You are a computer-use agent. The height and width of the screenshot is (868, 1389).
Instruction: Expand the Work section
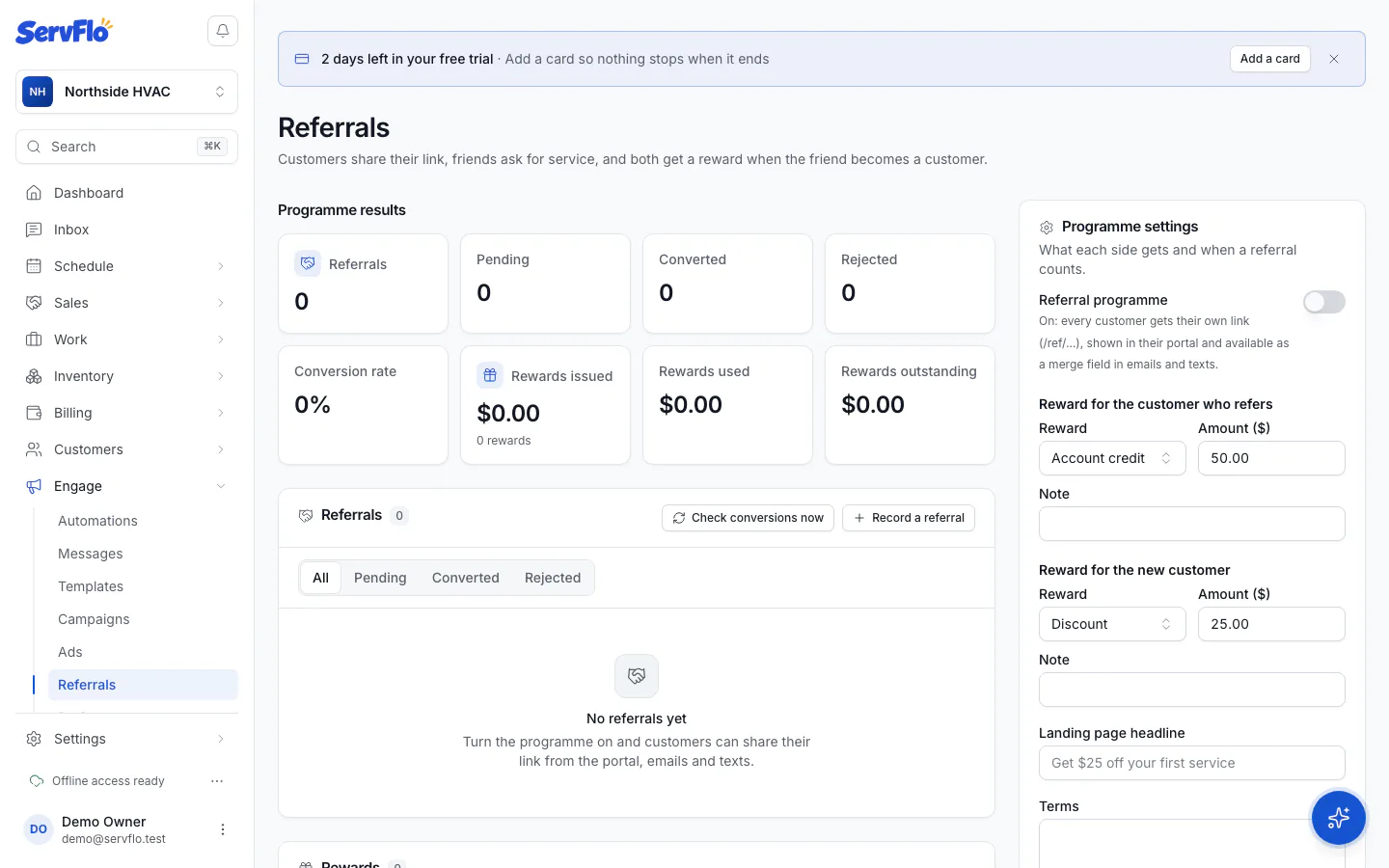pyautogui.click(x=126, y=339)
